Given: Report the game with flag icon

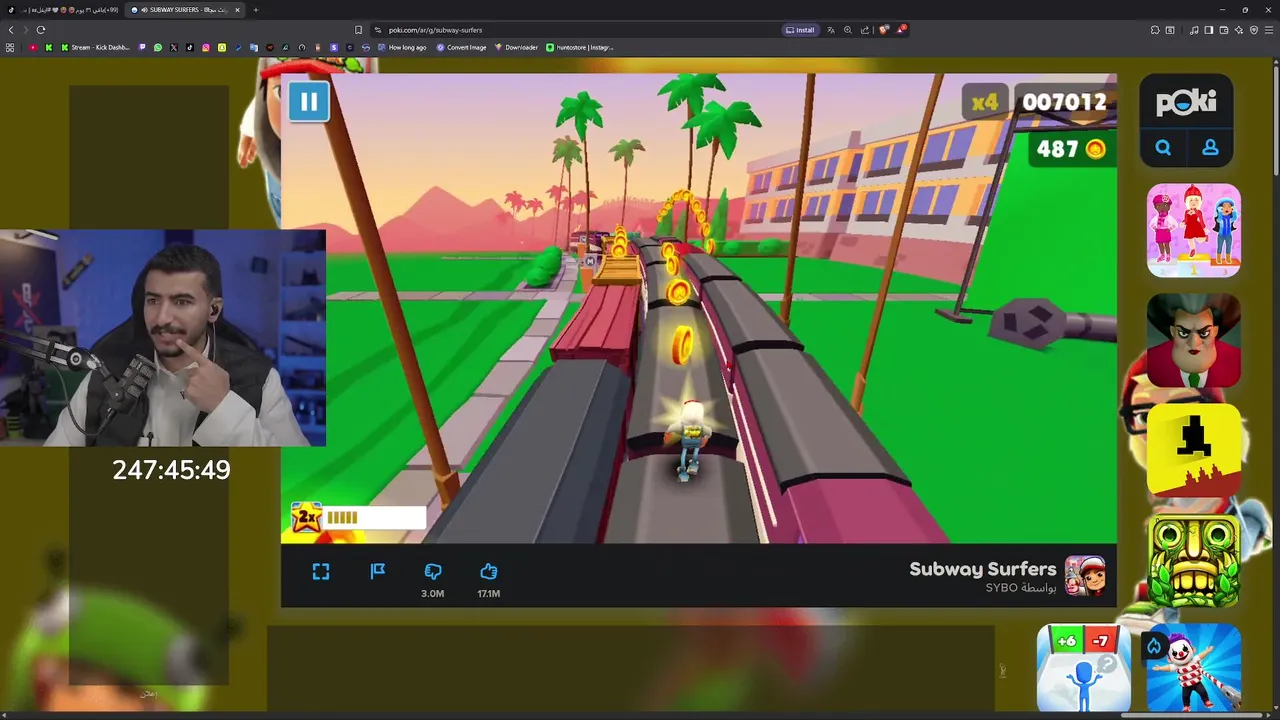Looking at the screenshot, I should tap(377, 571).
